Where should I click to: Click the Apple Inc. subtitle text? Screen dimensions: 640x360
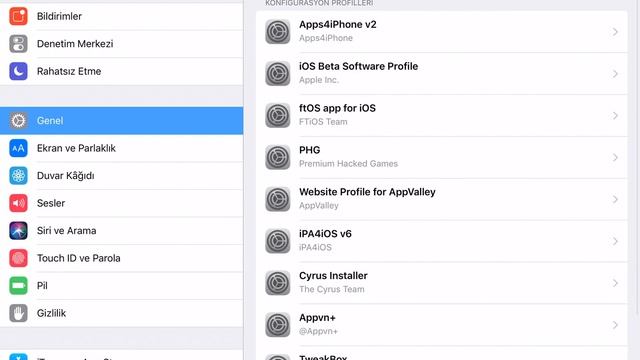coord(319,80)
